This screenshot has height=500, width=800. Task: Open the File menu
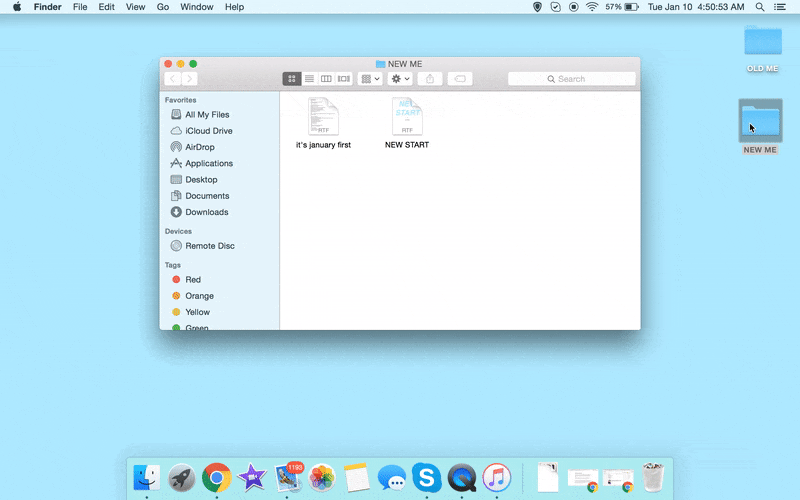(x=80, y=7)
